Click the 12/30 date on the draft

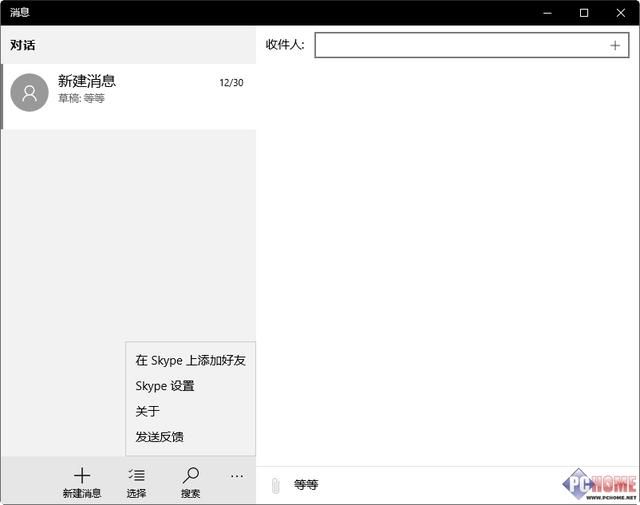231,83
